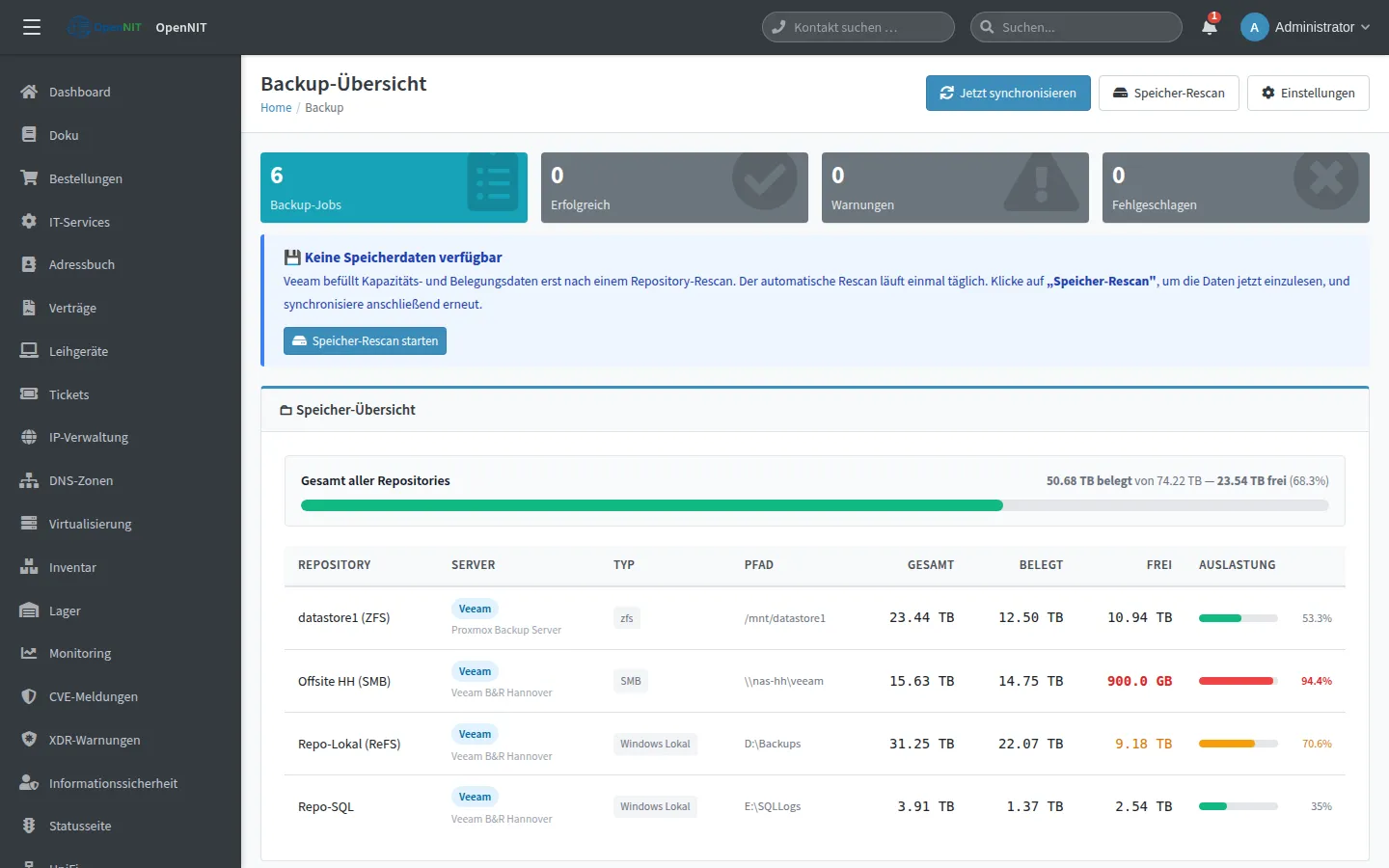Go to Tickets menu entry
This screenshot has height=868, width=1389.
(x=121, y=394)
